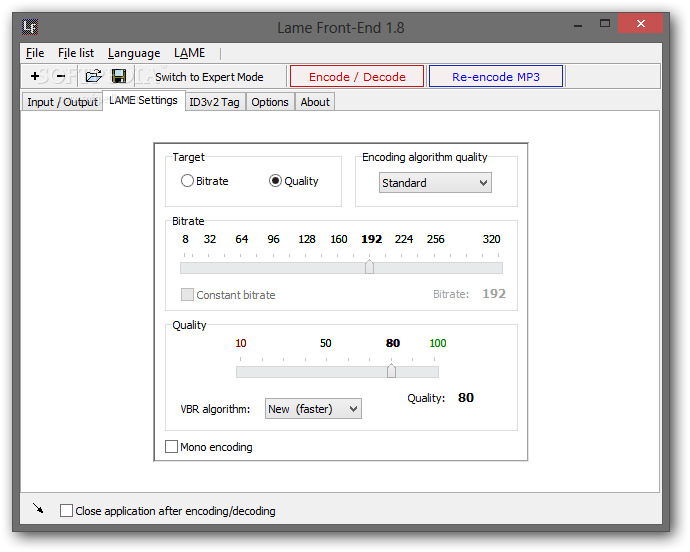Open a file list with the folder icon

pos(93,76)
